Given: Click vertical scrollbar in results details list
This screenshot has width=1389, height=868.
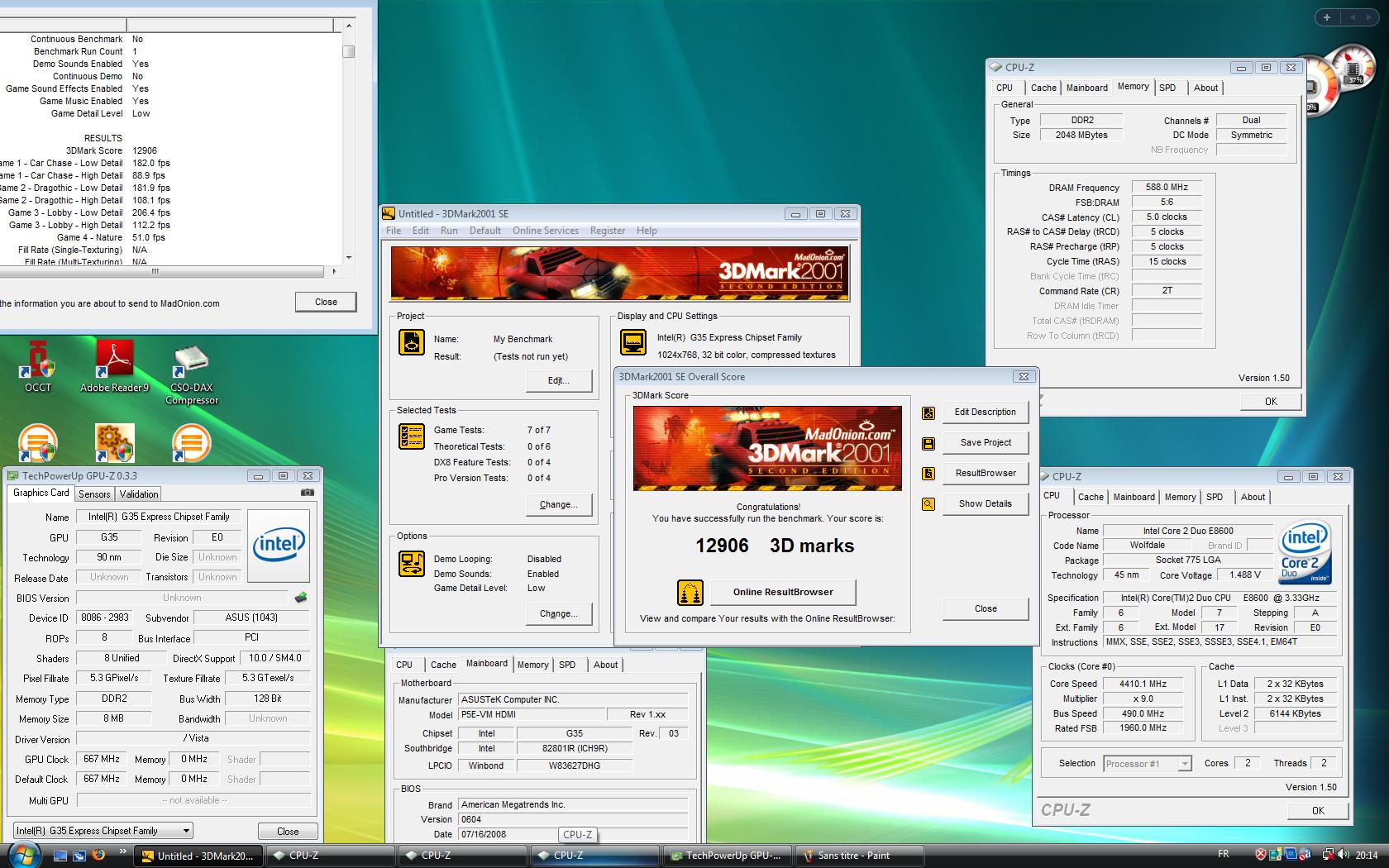Looking at the screenshot, I should (x=349, y=141).
